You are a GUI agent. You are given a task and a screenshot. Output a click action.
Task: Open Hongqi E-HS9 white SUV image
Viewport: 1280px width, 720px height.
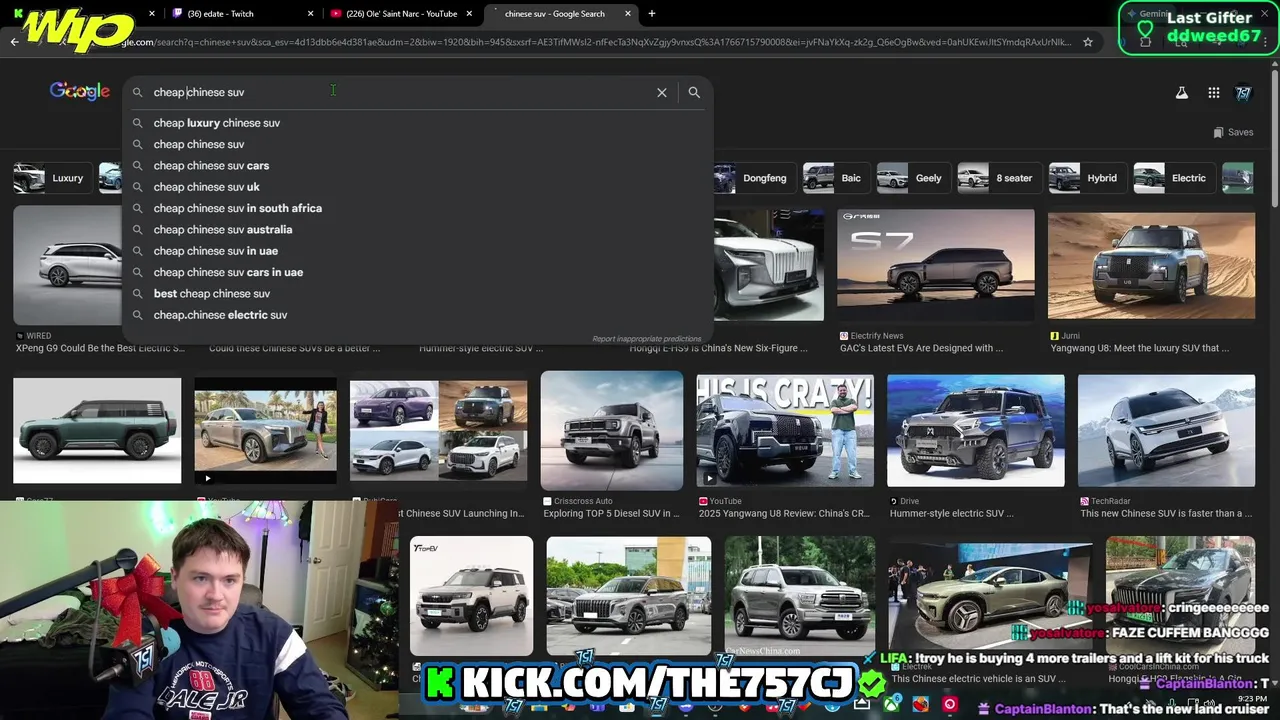(769, 265)
